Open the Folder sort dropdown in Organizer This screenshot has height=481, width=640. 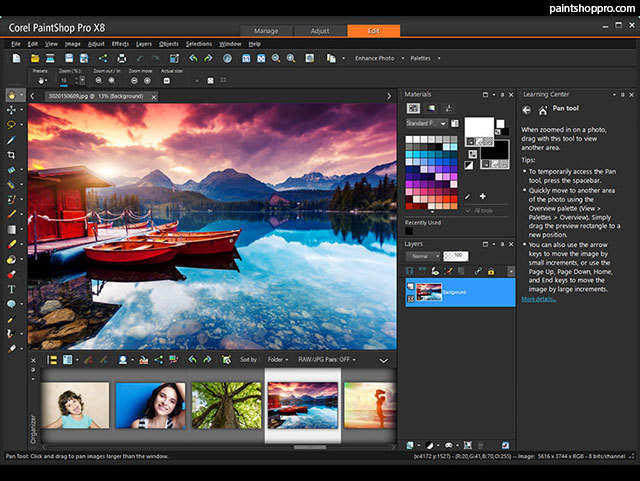pyautogui.click(x=278, y=360)
